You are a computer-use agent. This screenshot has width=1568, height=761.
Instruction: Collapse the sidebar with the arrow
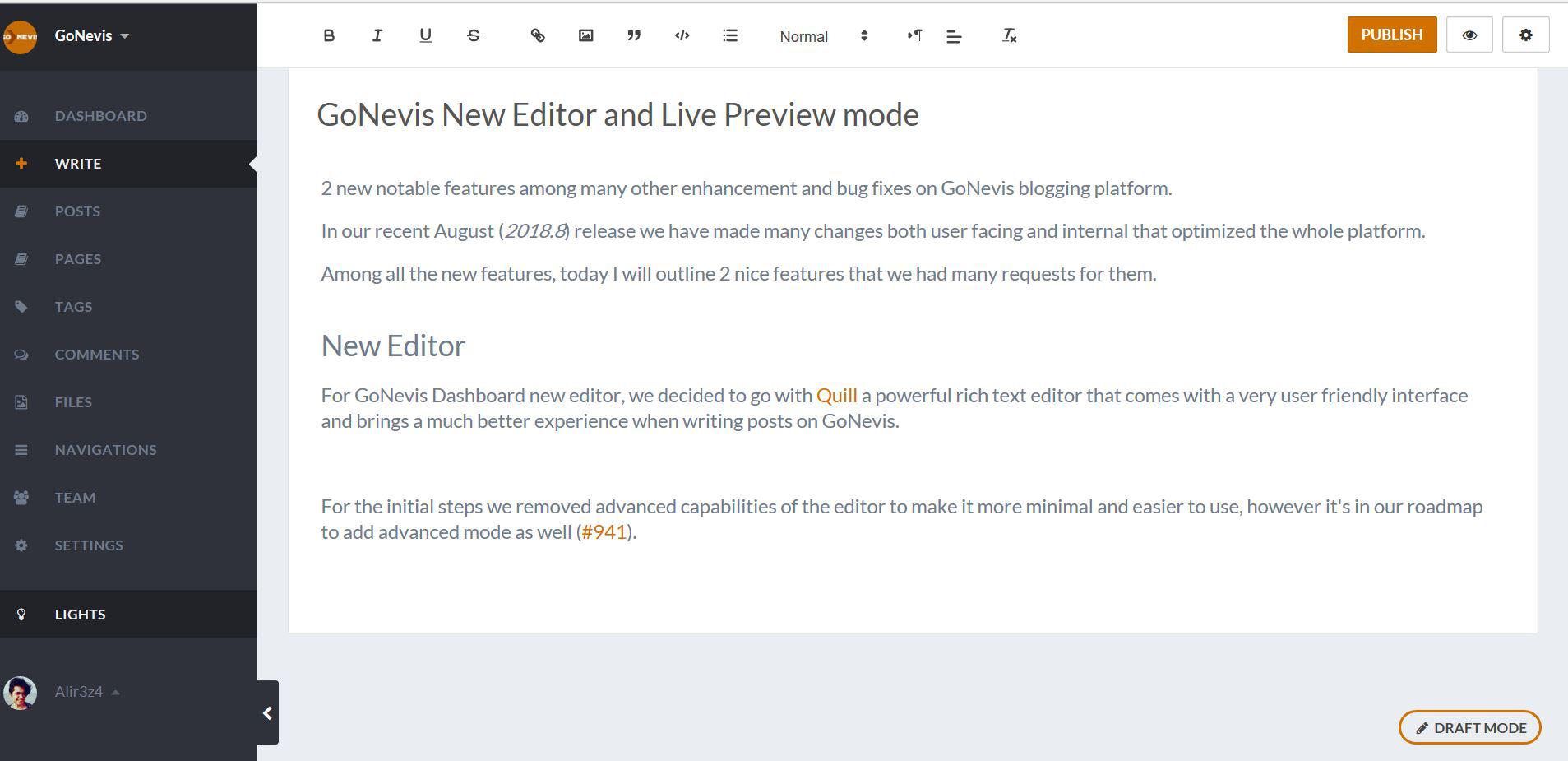point(267,712)
